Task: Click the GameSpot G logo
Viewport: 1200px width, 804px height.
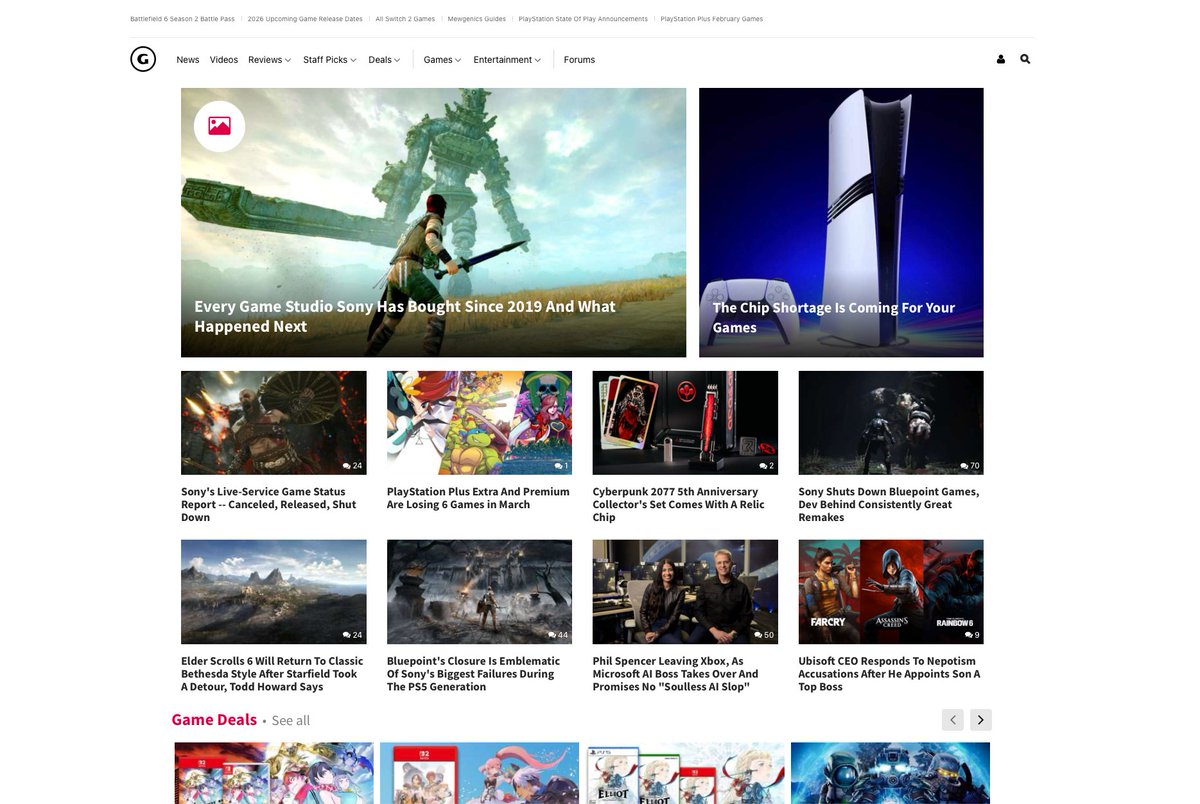Action: coord(143,59)
